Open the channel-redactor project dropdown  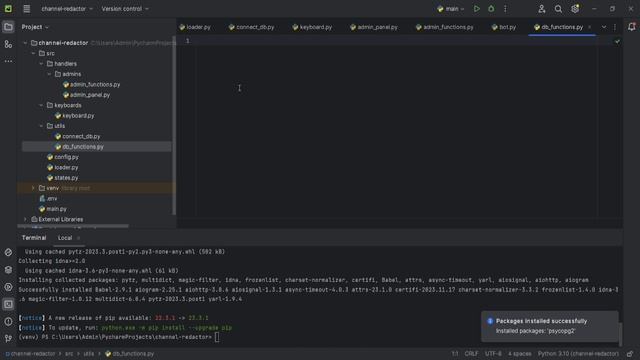pyautogui.click(x=67, y=9)
